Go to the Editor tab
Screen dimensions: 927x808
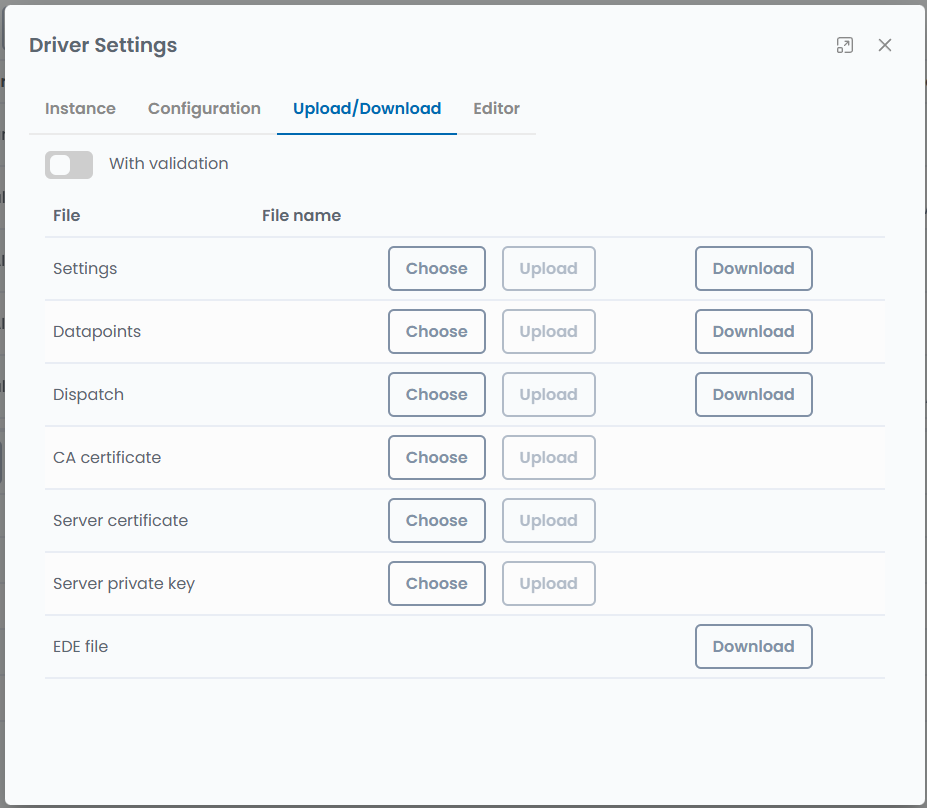point(497,109)
